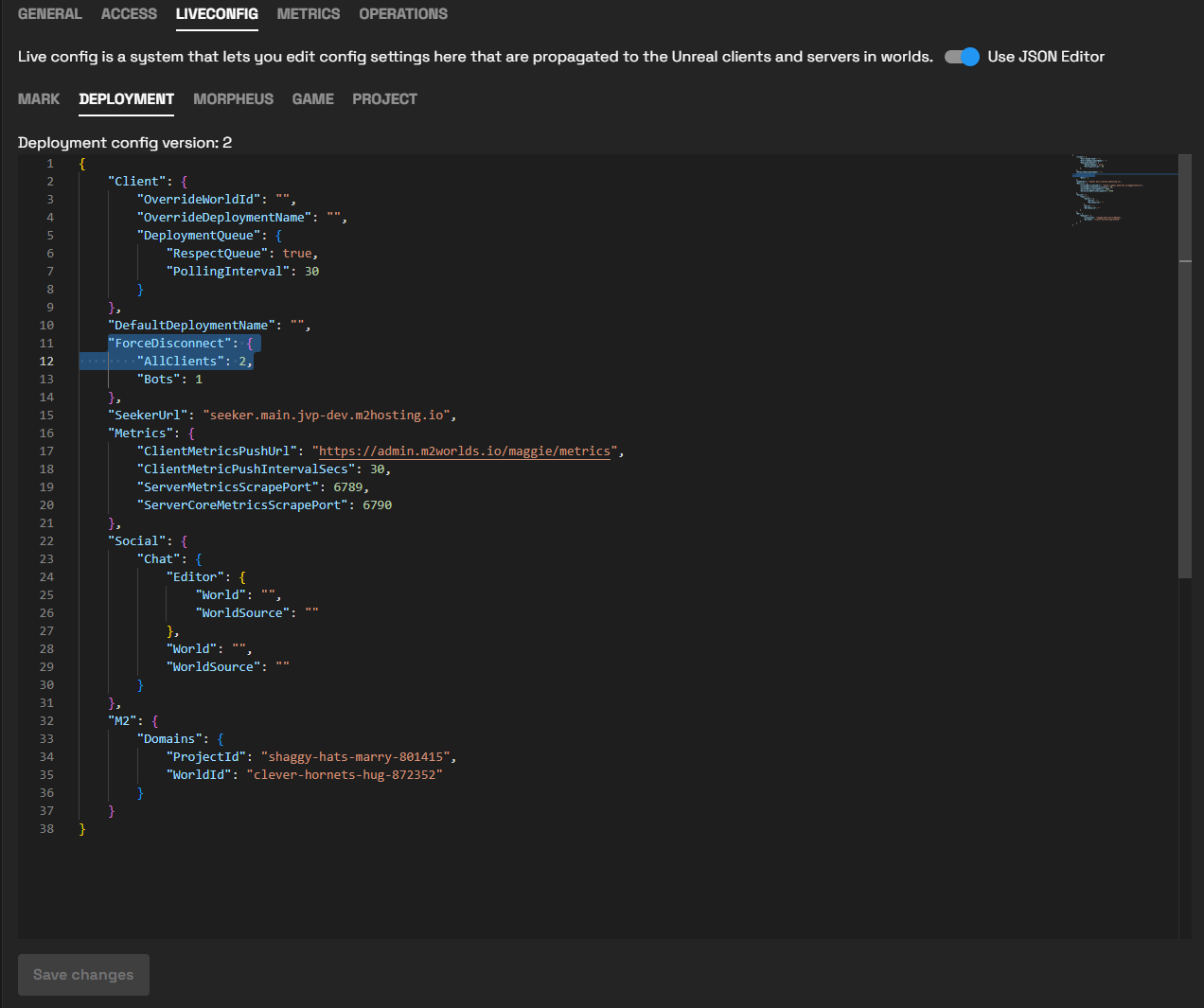
Task: Select the MARK config sub-tab
Action: (39, 99)
